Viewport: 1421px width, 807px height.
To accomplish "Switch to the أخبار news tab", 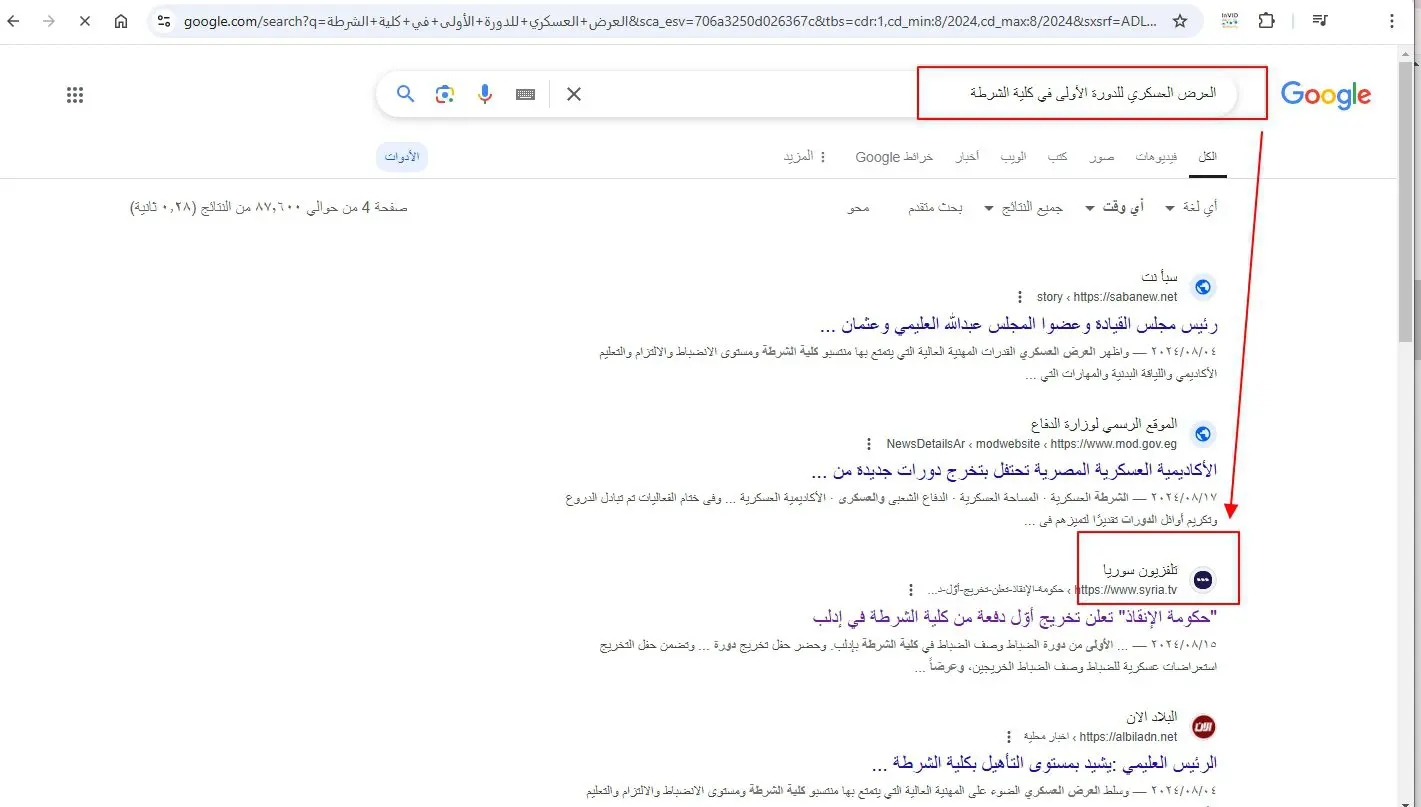I will (966, 157).
